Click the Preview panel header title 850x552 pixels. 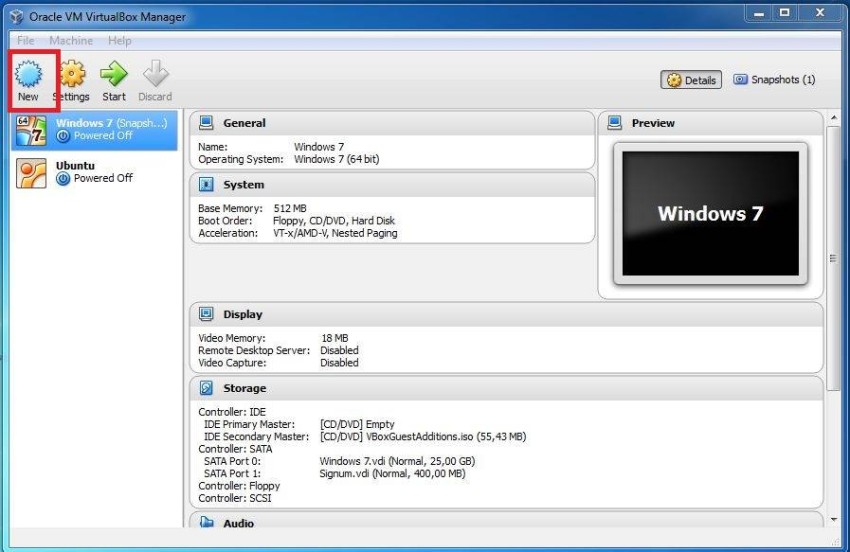click(653, 123)
